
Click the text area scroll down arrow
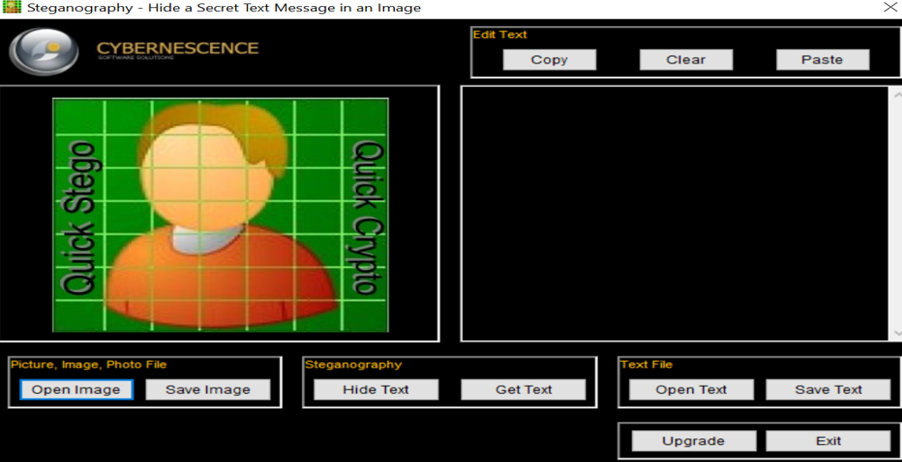tap(896, 333)
